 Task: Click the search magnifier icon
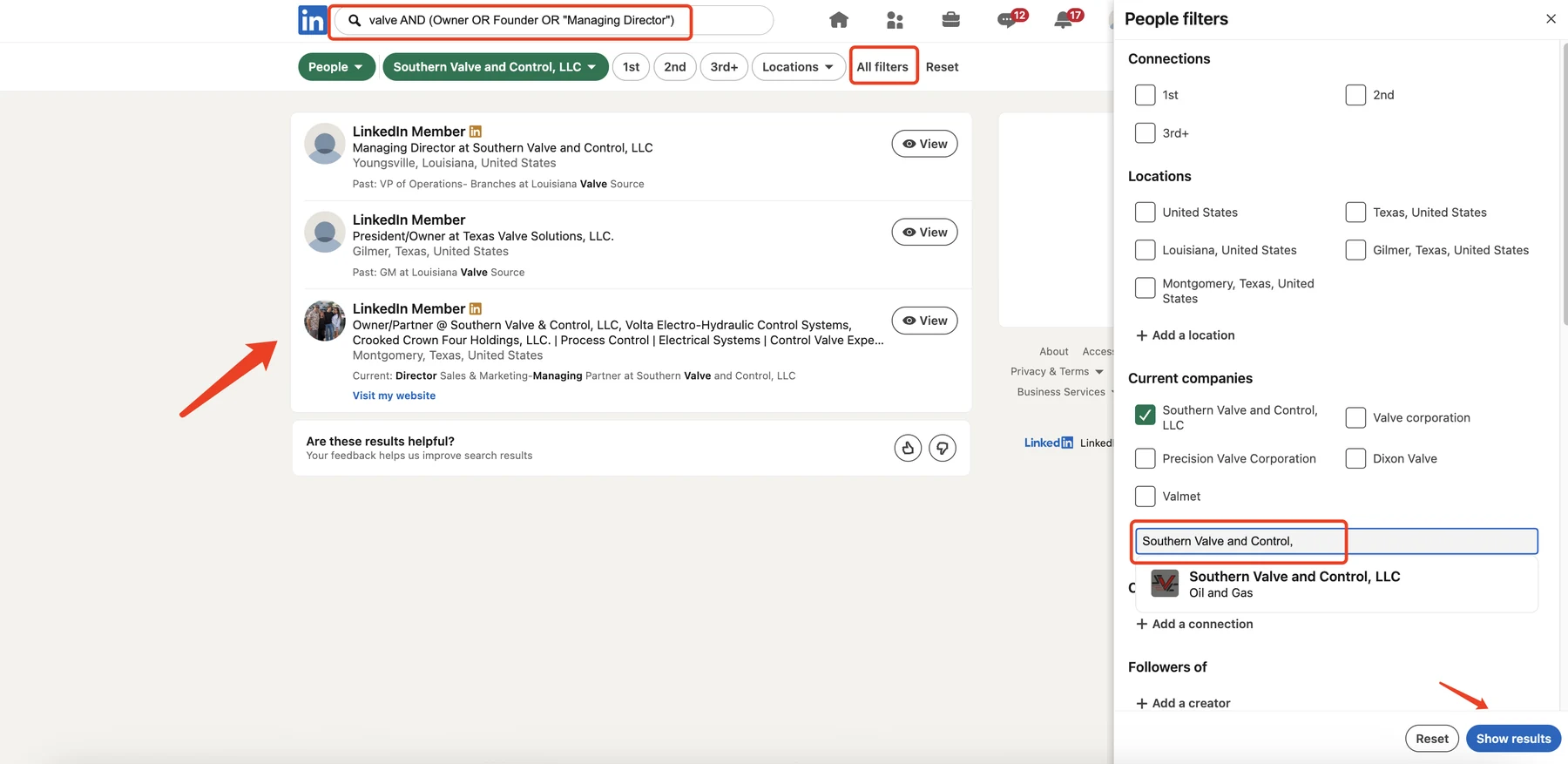click(x=355, y=20)
